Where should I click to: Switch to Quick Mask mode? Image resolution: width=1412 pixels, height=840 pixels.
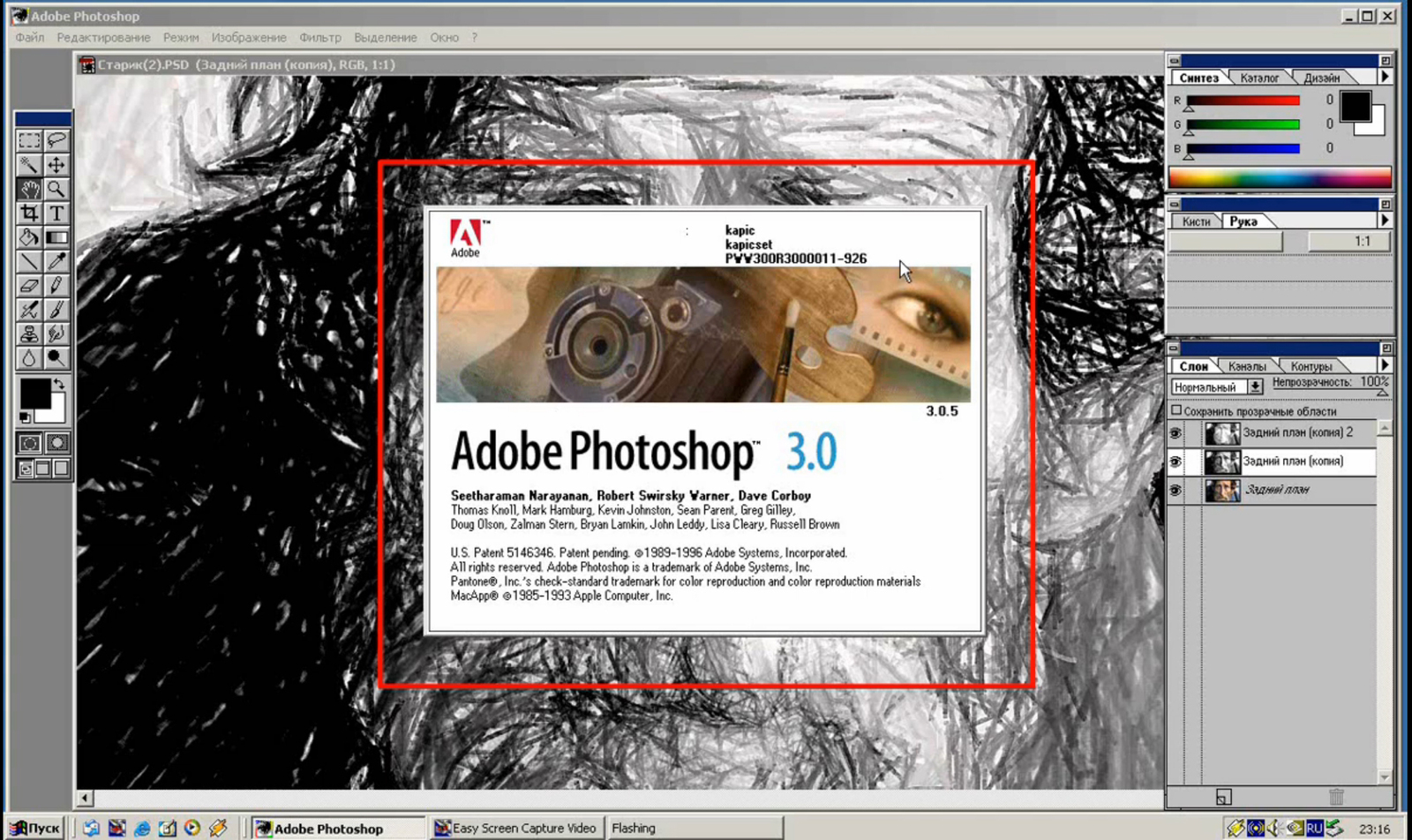[x=57, y=443]
